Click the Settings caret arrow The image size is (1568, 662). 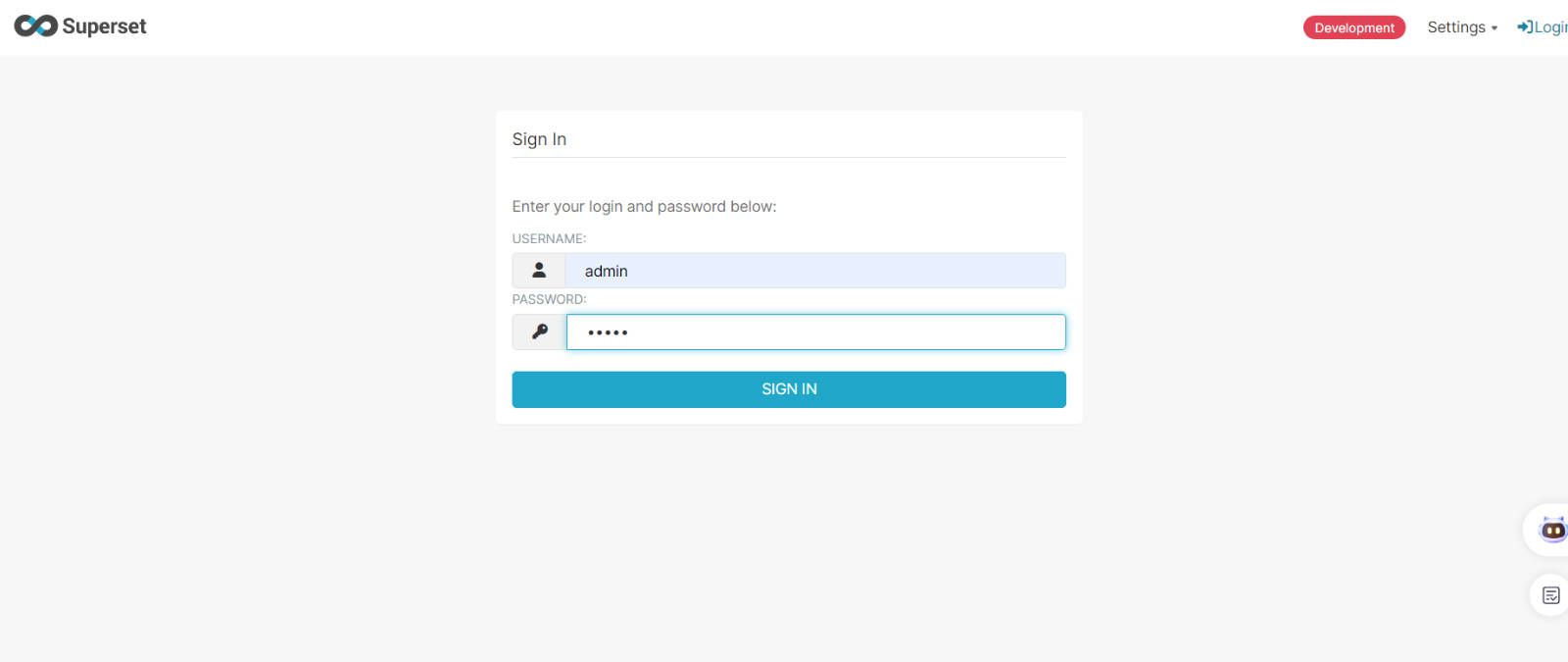tap(1494, 28)
